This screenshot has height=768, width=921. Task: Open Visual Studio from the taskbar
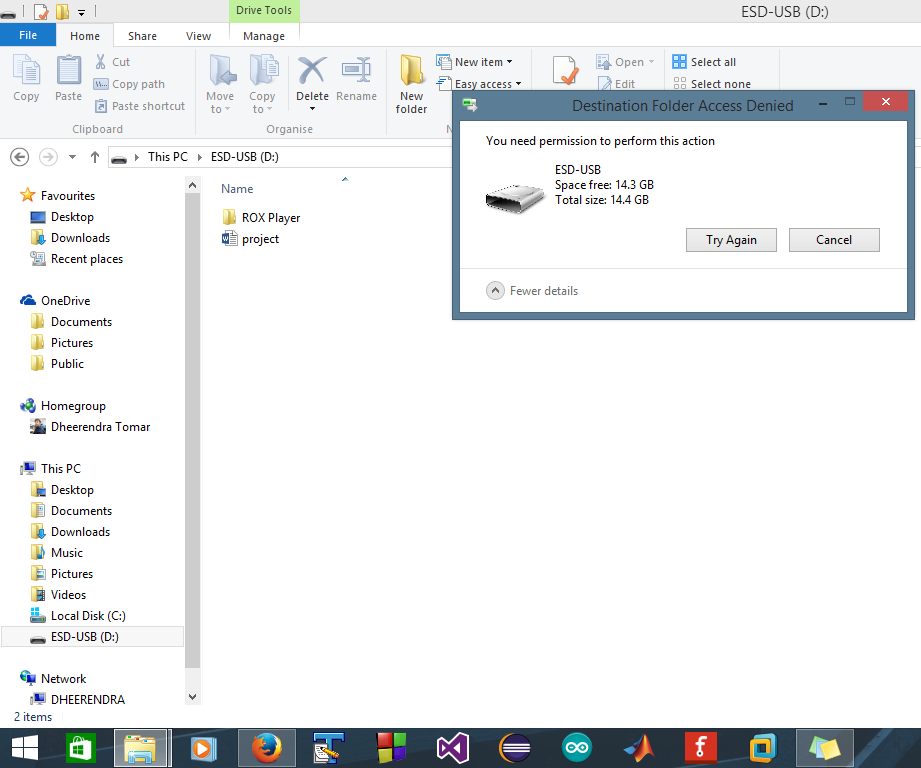click(452, 747)
